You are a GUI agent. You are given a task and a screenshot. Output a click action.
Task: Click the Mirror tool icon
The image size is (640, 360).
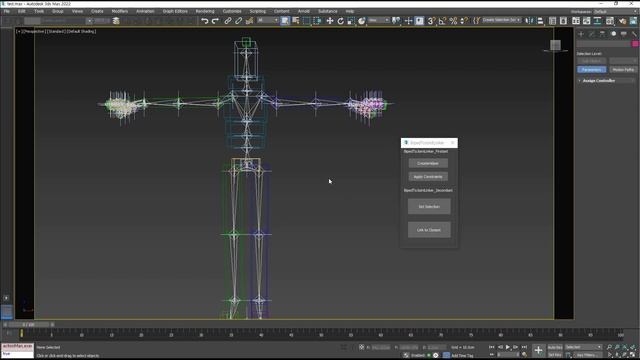tap(529, 21)
